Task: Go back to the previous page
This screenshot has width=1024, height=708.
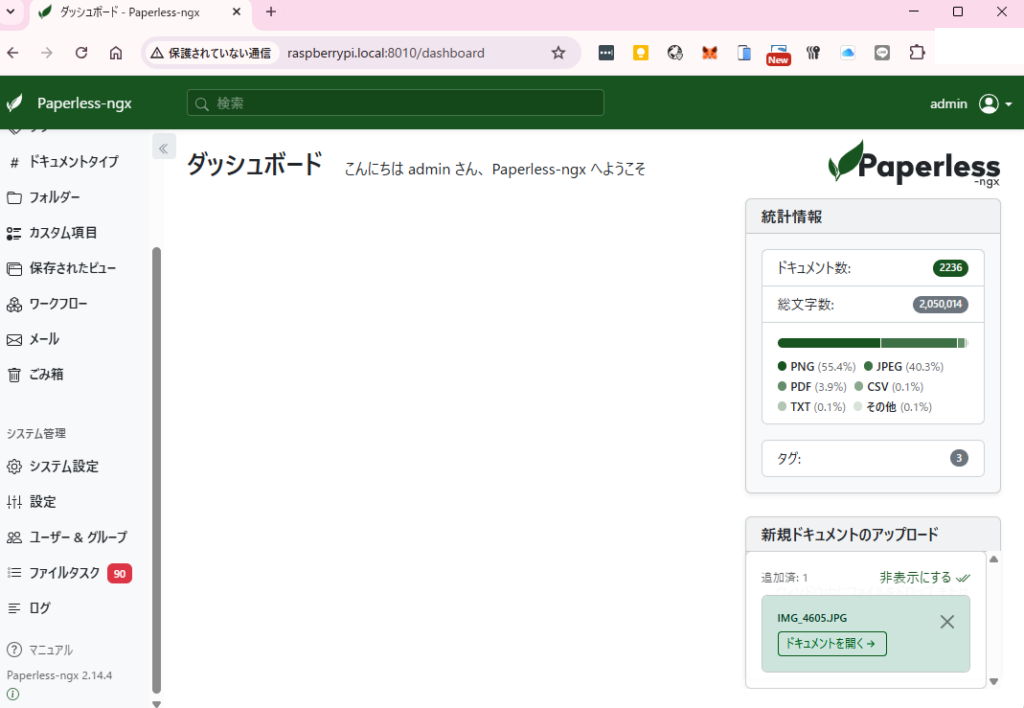Action: pos(13,53)
